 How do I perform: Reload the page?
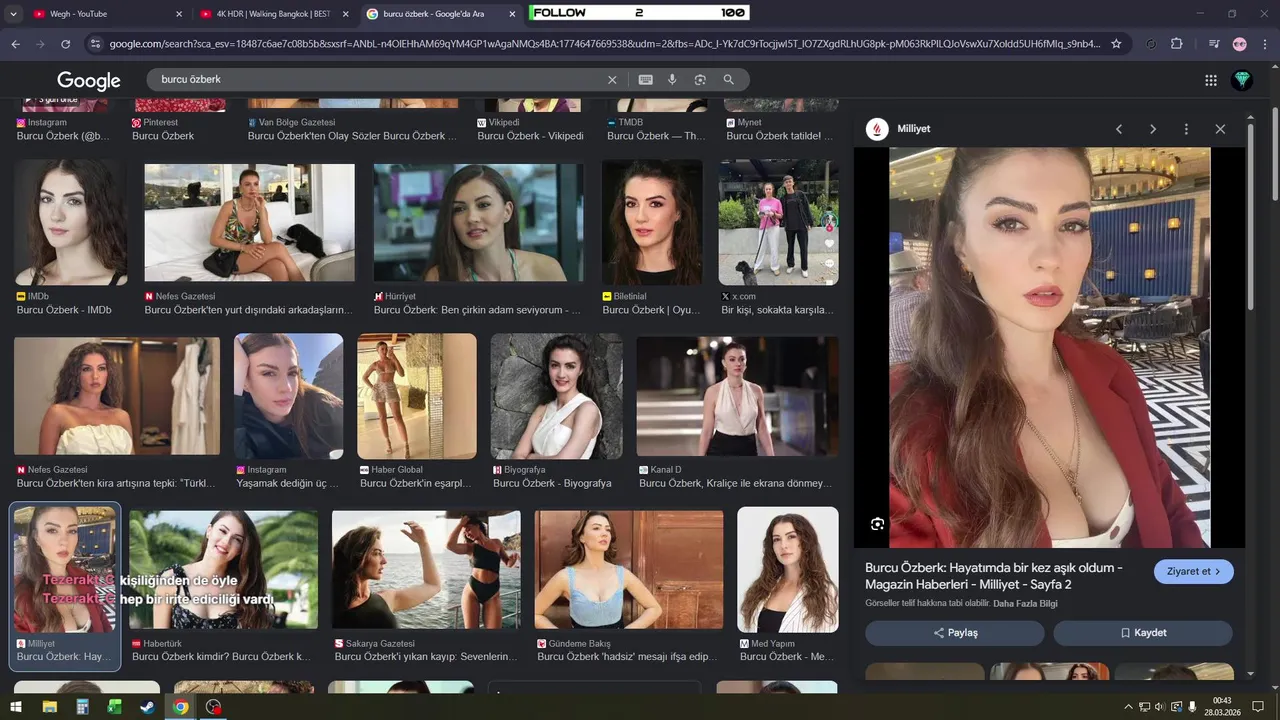click(x=66, y=44)
